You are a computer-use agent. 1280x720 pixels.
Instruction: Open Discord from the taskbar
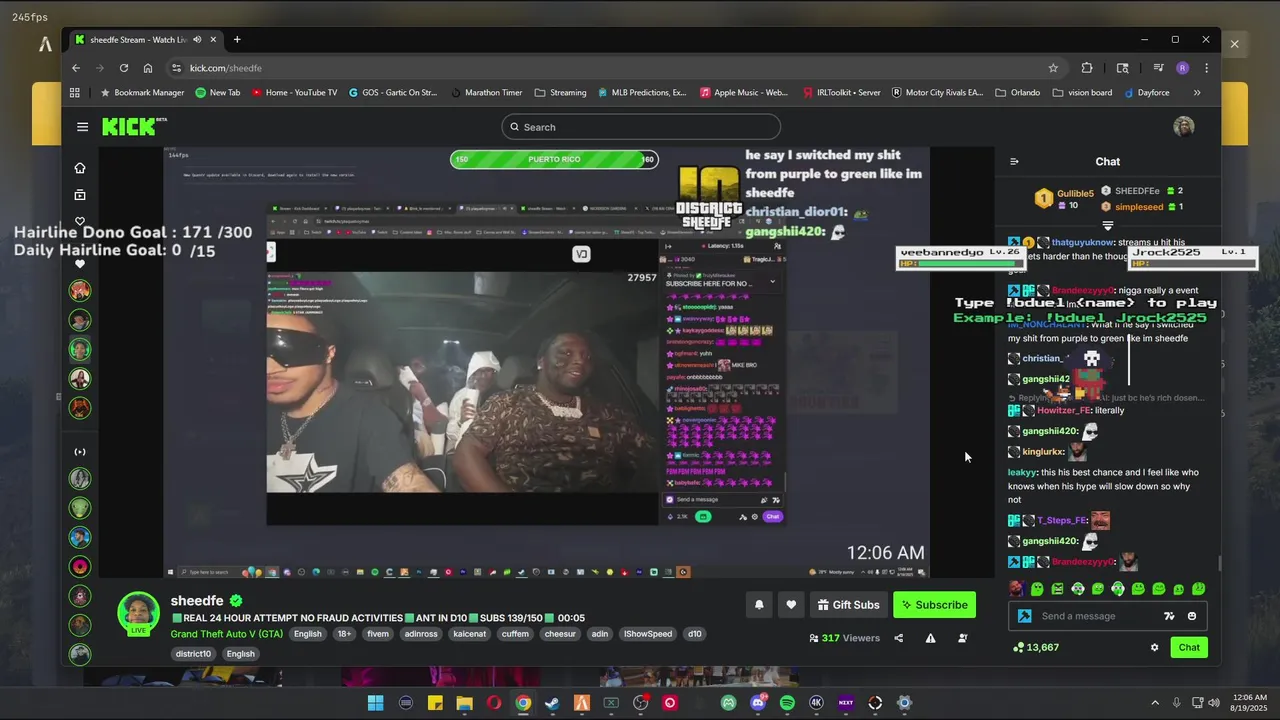(x=758, y=703)
